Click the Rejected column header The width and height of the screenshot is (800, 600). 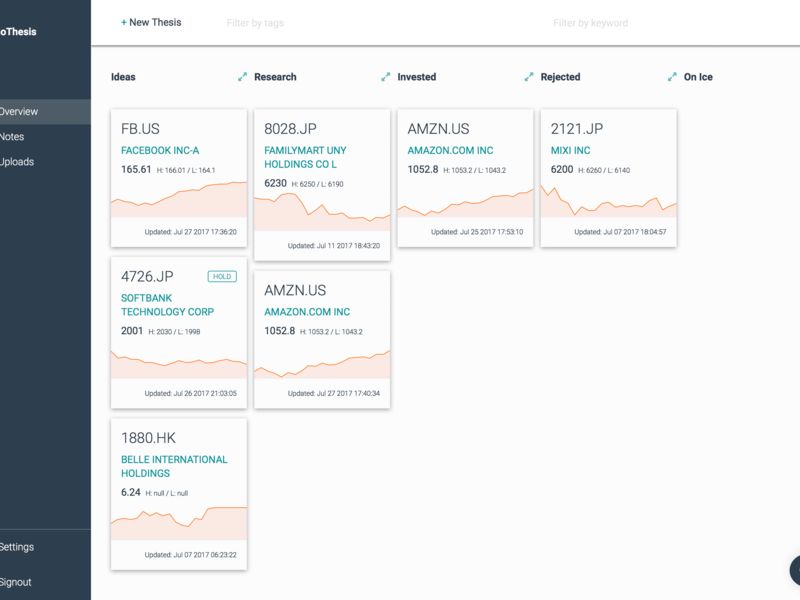pos(560,77)
